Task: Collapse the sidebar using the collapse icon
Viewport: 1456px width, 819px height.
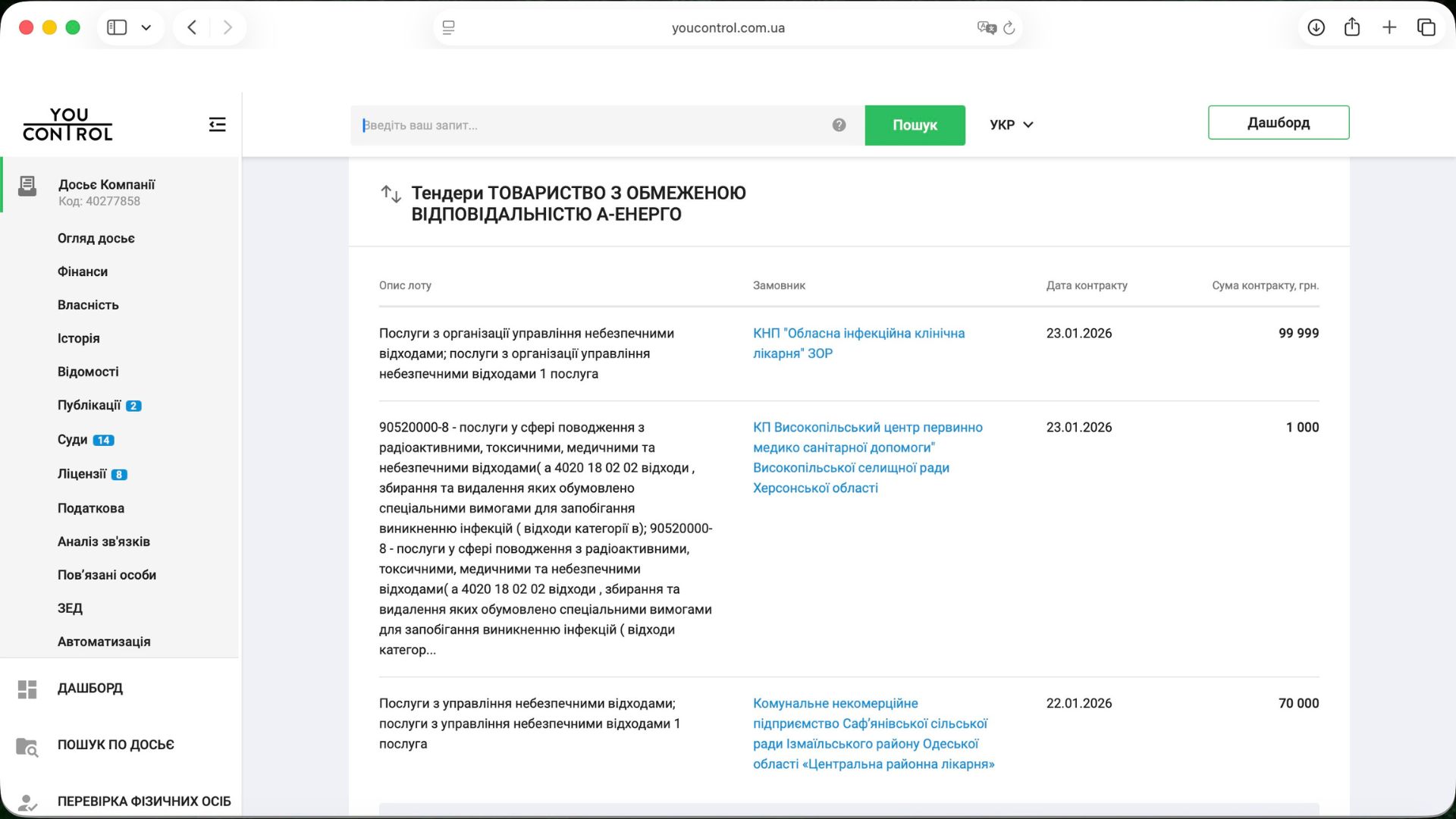Action: [217, 124]
